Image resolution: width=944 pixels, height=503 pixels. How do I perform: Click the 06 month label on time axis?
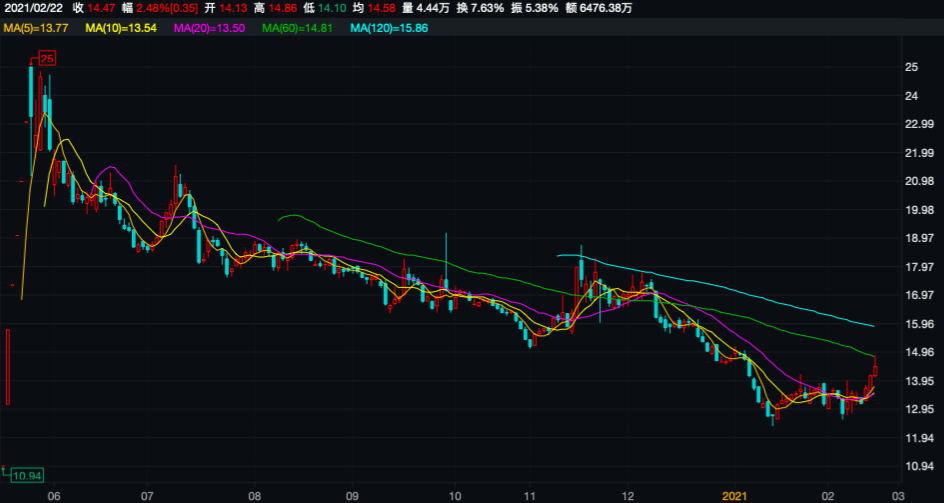(x=54, y=495)
